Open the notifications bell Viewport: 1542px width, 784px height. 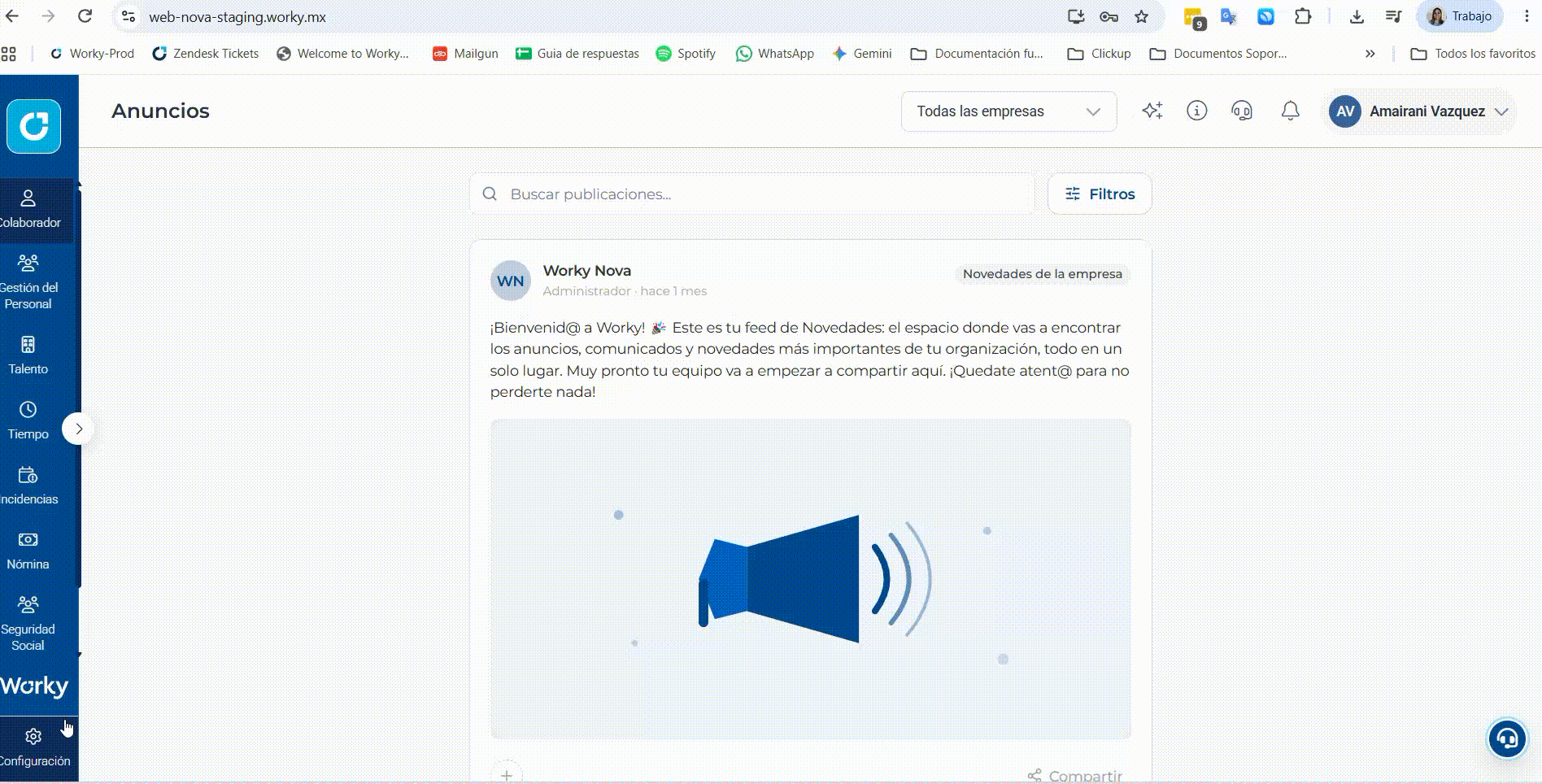click(x=1290, y=111)
